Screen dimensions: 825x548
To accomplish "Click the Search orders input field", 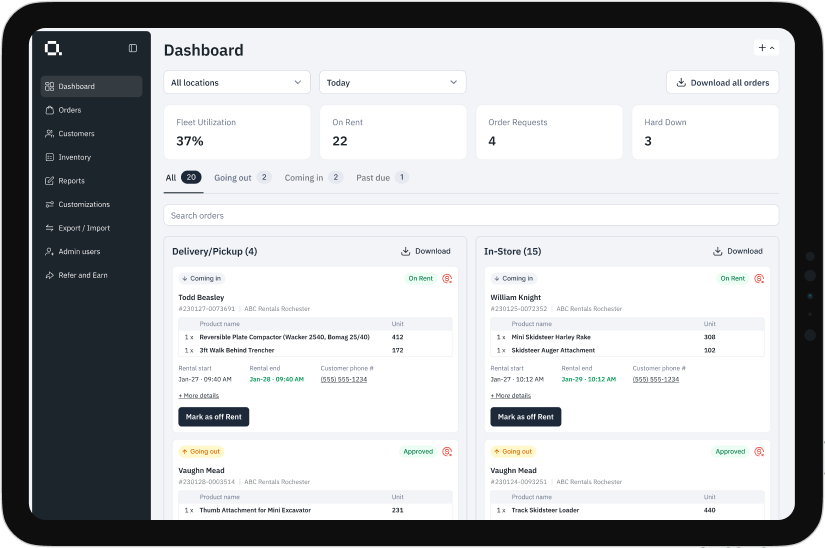I will 470,215.
